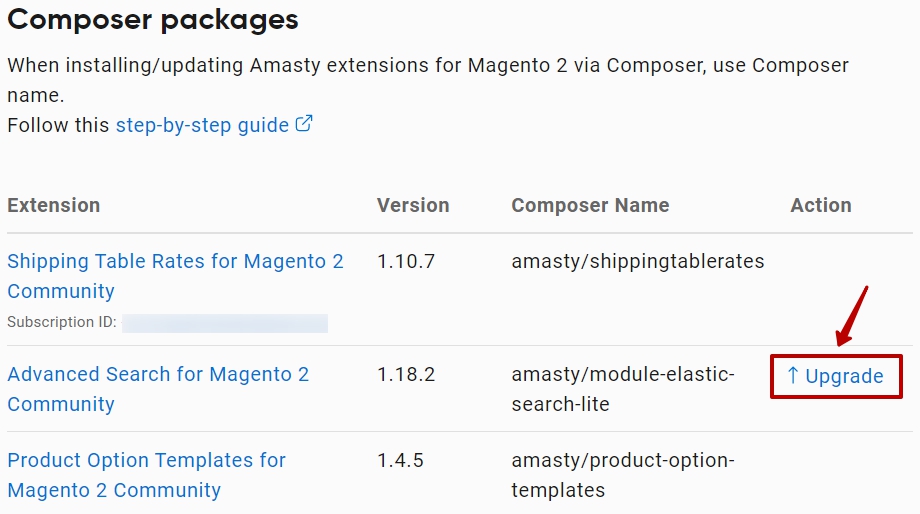Click version 1.18.2 of Advanced Search

(x=406, y=374)
